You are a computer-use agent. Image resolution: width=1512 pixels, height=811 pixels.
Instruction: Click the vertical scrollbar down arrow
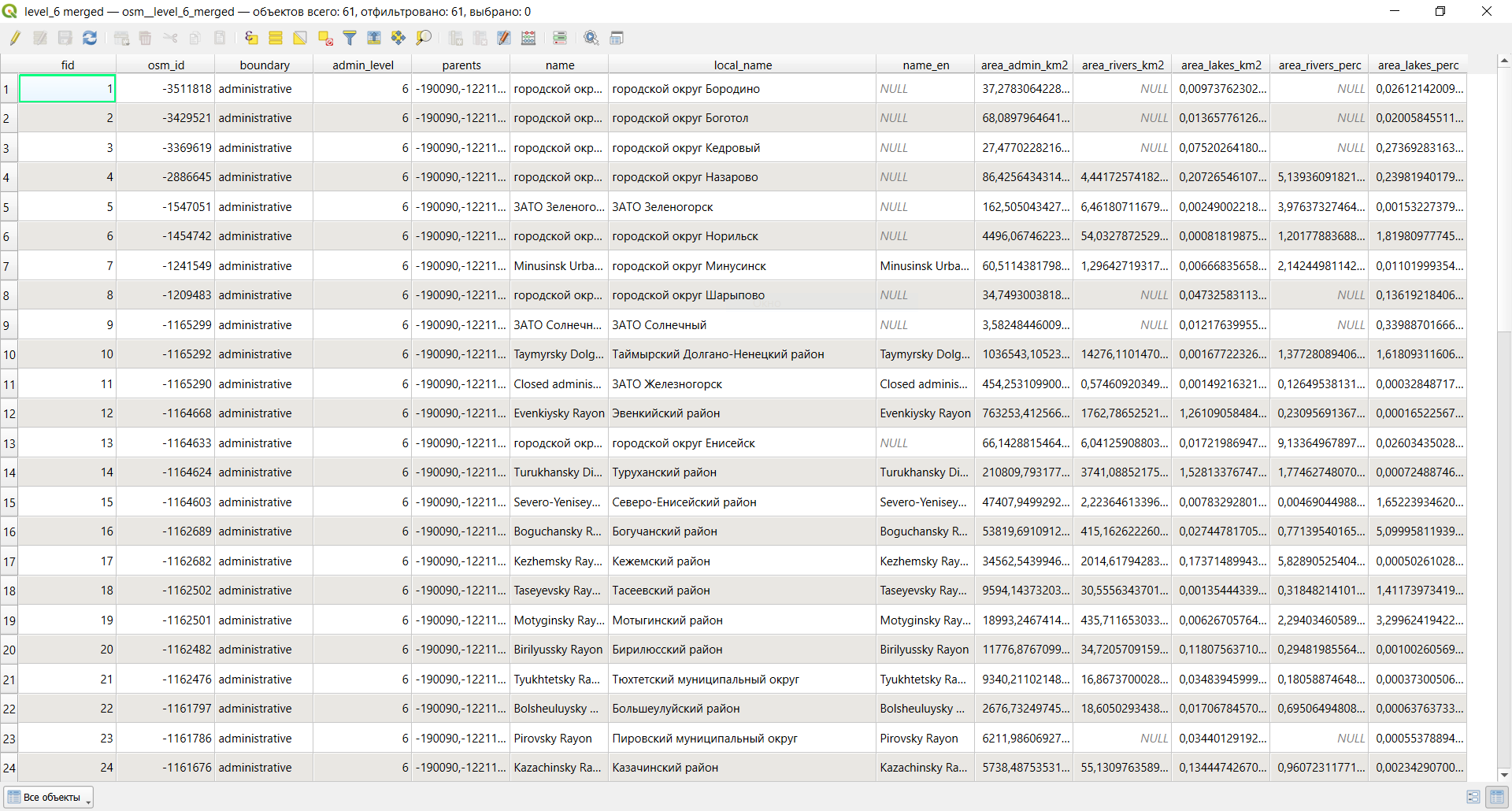pos(1504,774)
